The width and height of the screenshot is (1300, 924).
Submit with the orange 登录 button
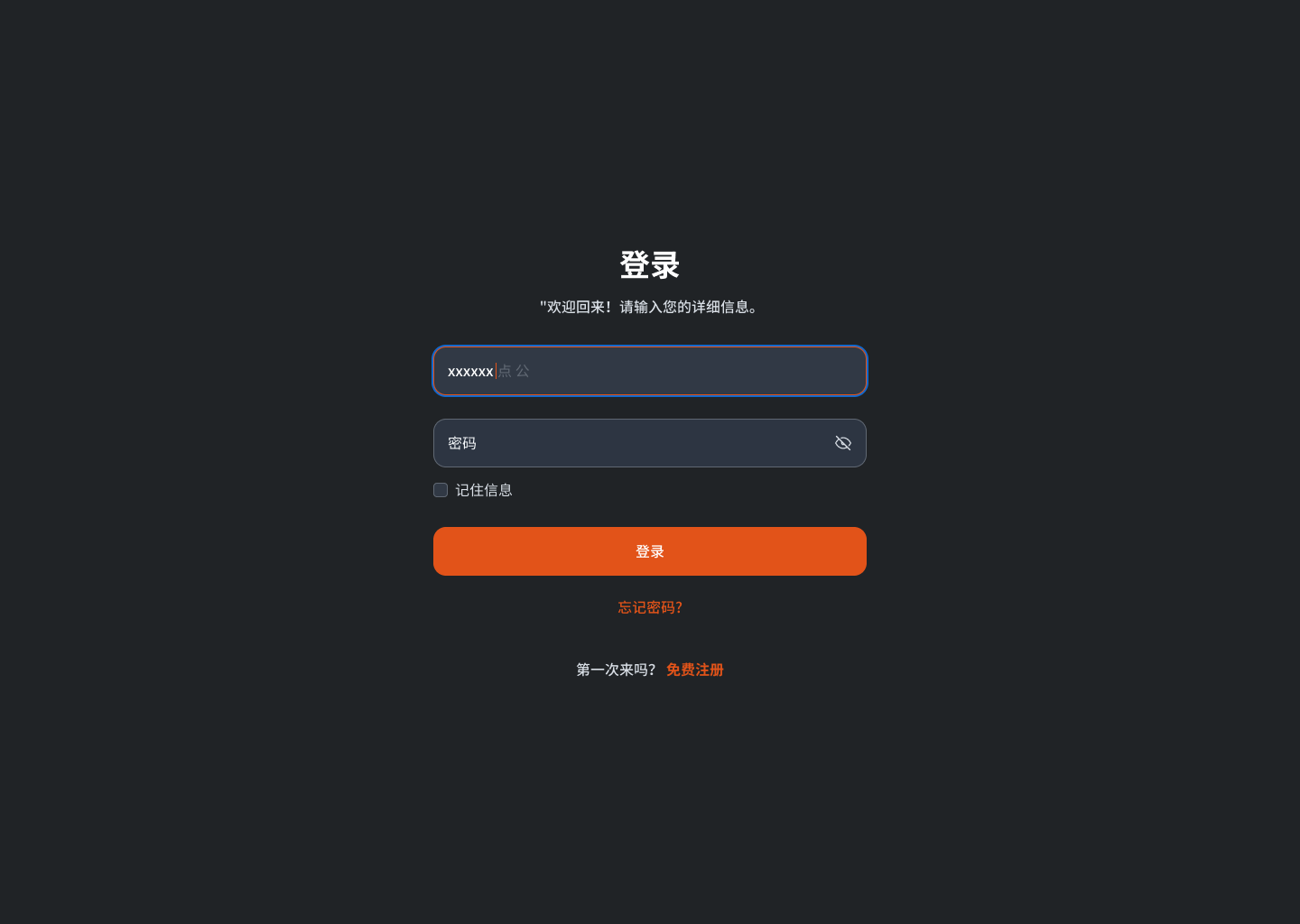(x=650, y=551)
